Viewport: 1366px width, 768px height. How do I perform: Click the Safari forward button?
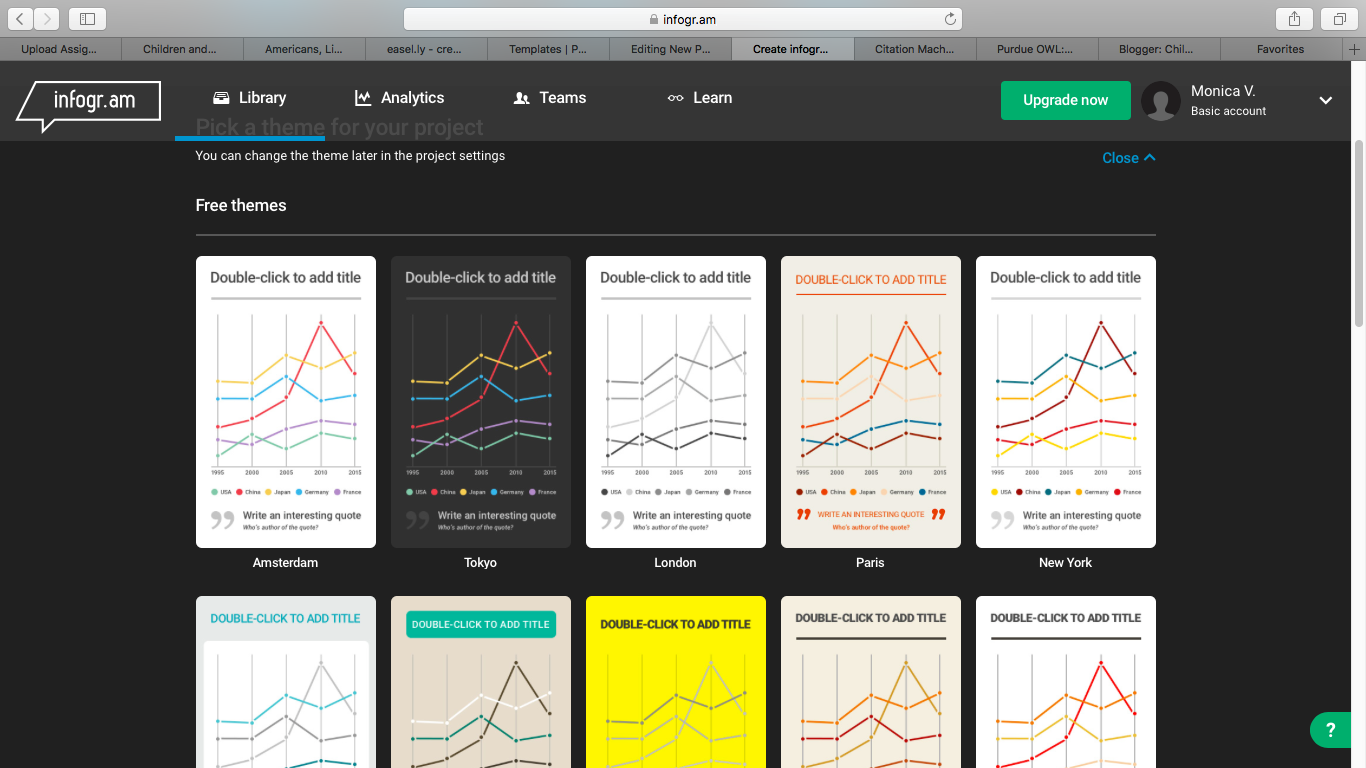tap(47, 19)
